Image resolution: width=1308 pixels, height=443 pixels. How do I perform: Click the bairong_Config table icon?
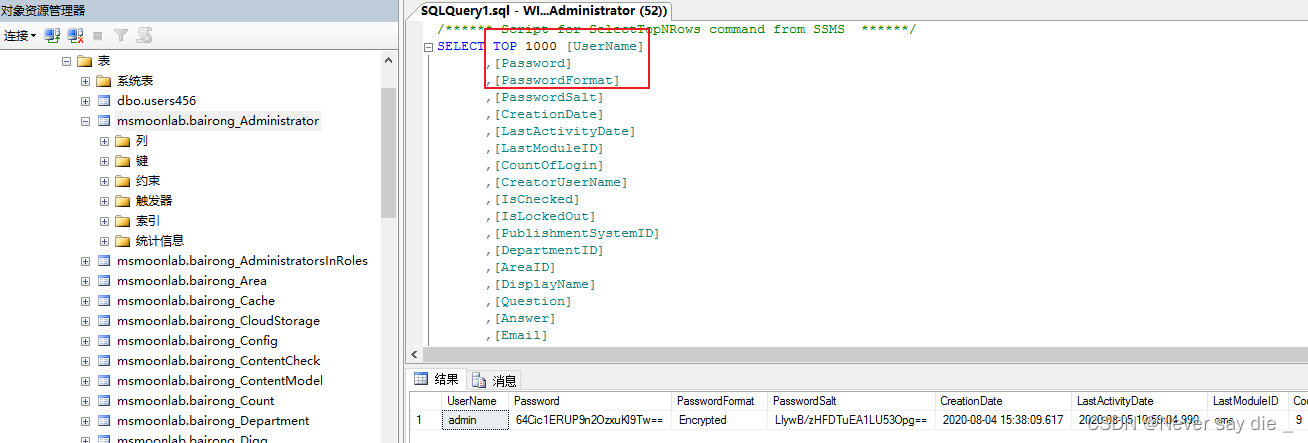(x=104, y=341)
